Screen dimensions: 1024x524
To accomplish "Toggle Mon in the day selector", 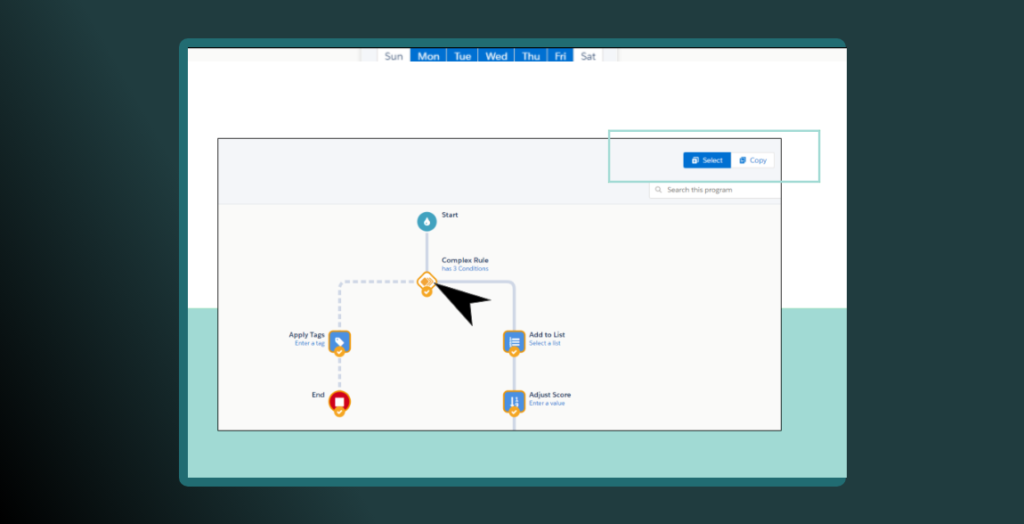I will click(x=428, y=56).
